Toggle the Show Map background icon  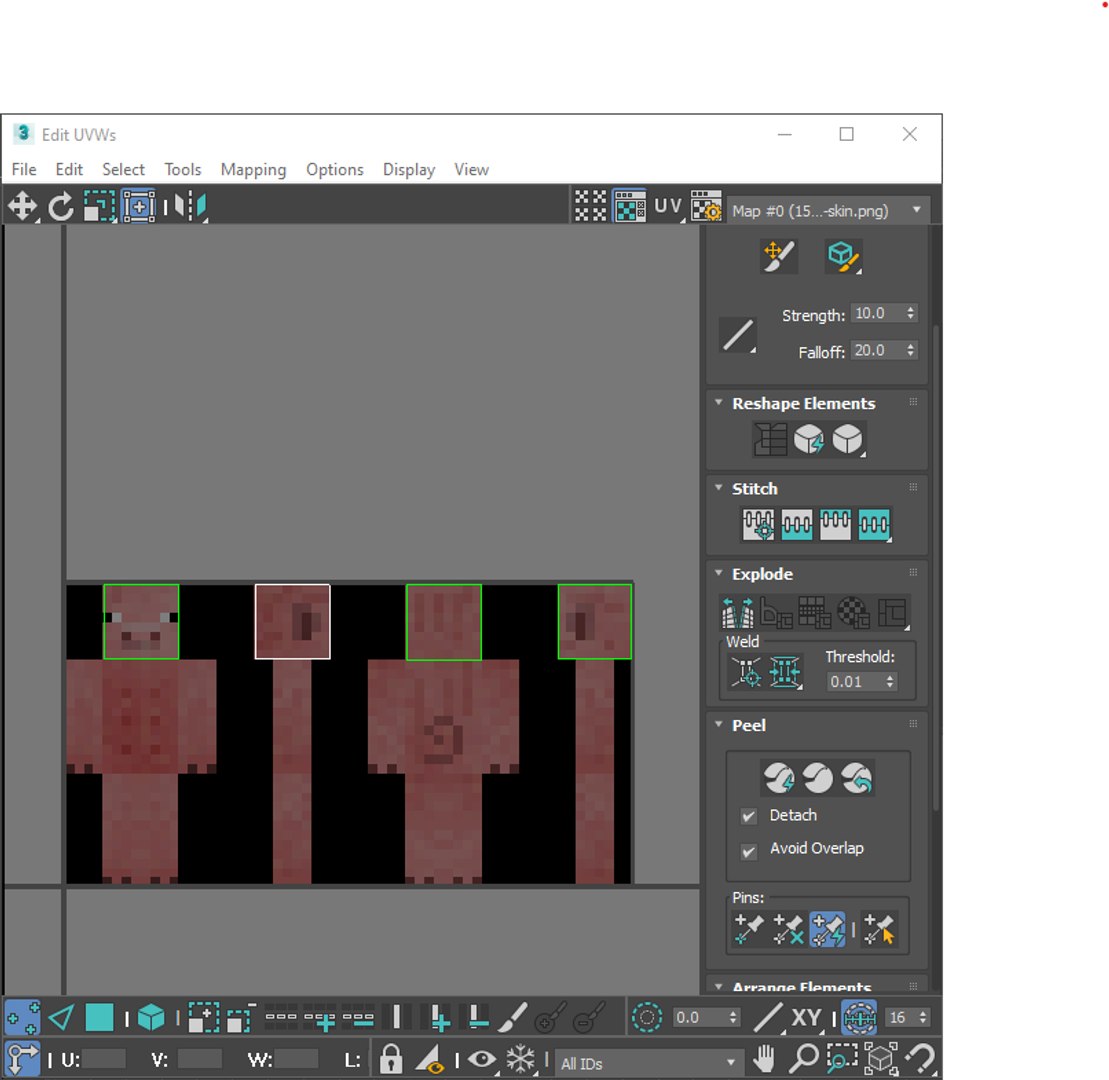[629, 207]
